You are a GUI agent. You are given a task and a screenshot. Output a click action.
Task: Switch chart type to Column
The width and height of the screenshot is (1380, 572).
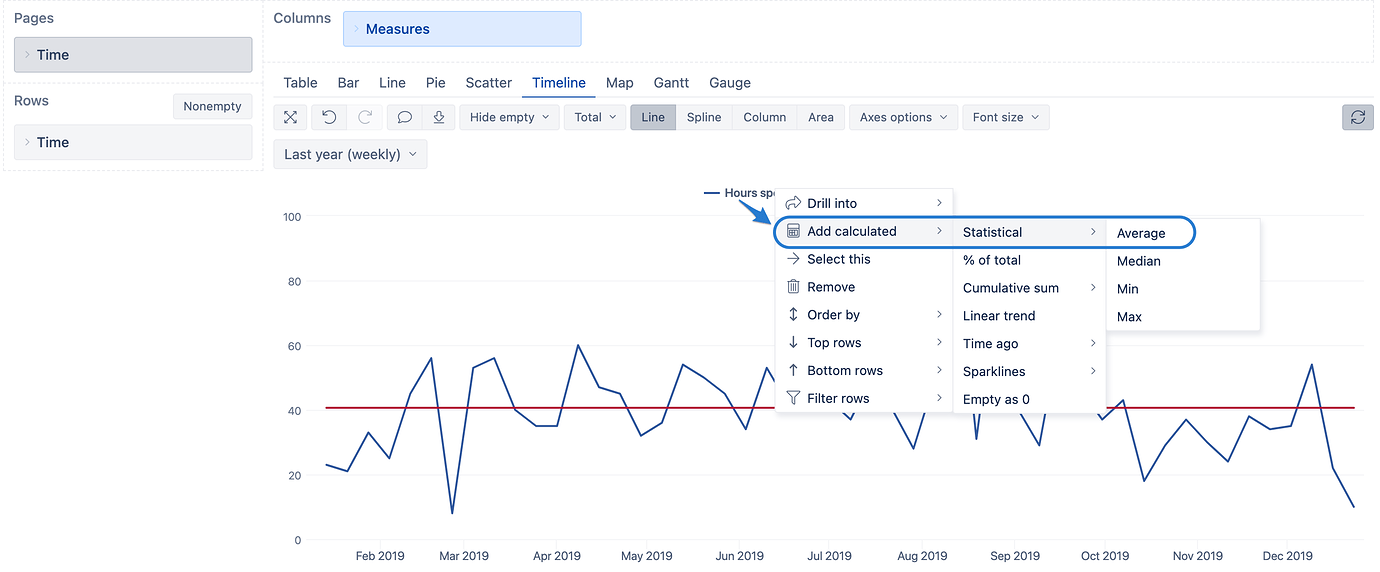764,117
